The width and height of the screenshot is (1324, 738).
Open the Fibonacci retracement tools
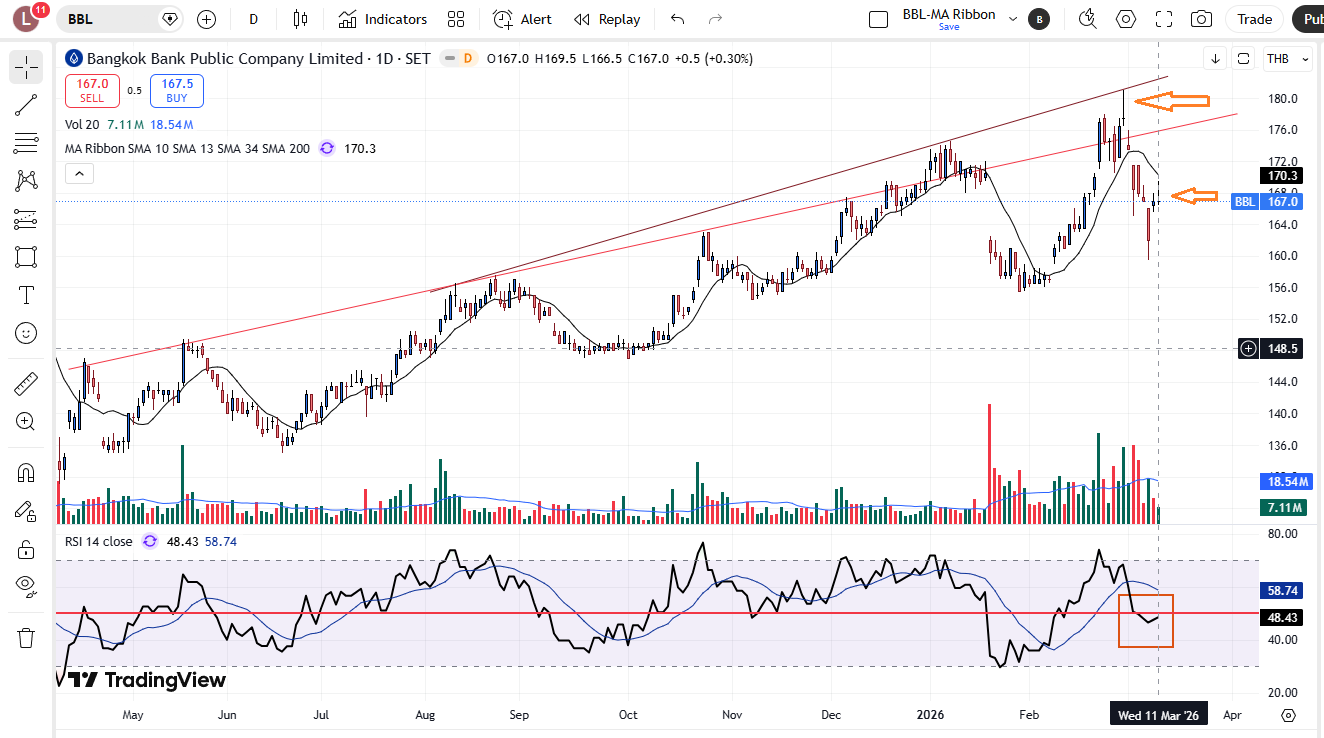(26, 142)
